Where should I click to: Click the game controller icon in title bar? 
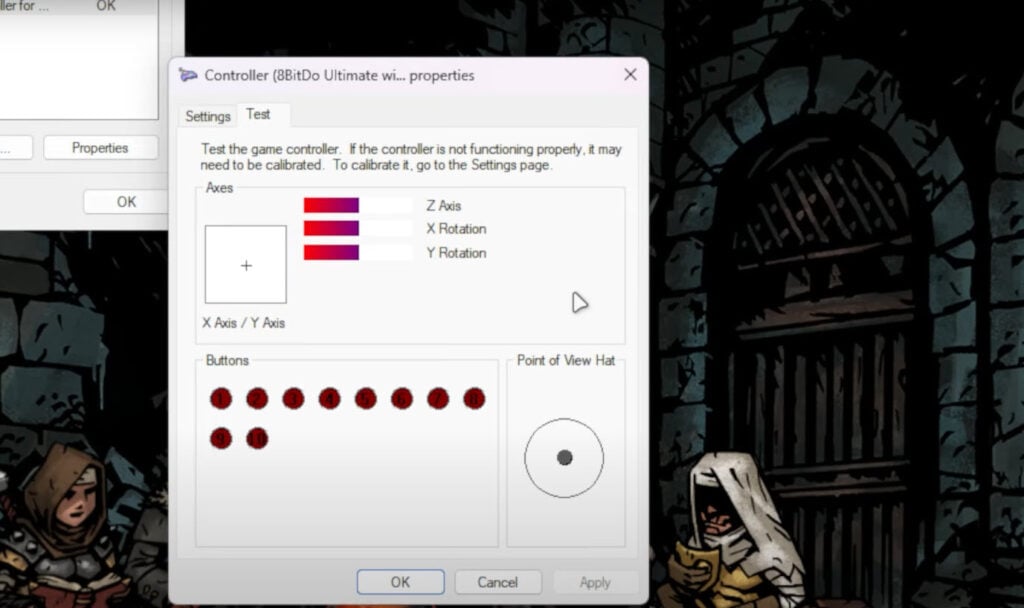(188, 75)
